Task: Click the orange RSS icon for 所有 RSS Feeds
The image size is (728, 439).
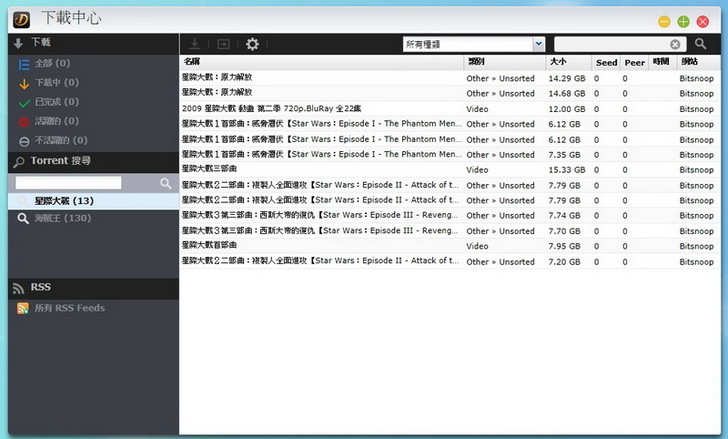Action: [22, 308]
